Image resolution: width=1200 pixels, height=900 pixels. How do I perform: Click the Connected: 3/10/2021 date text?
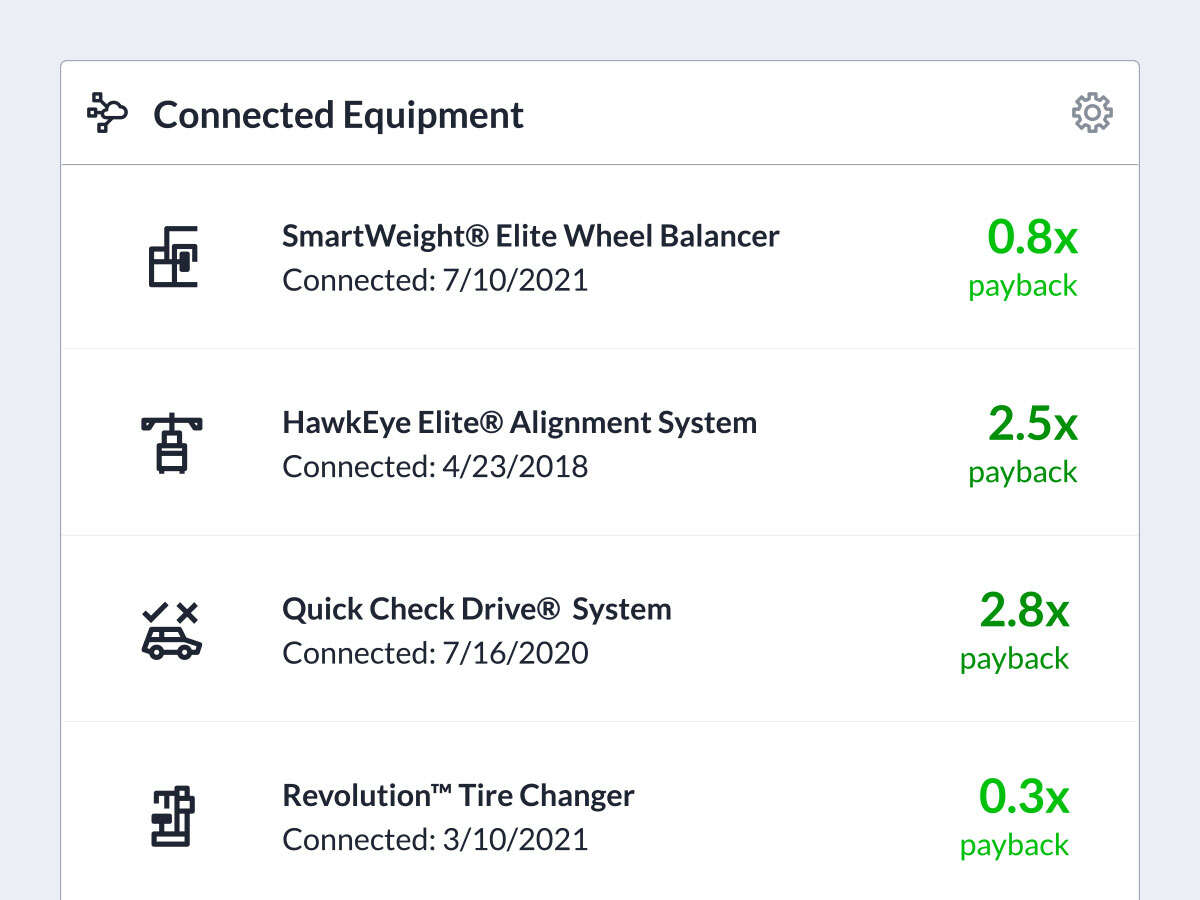click(x=435, y=840)
